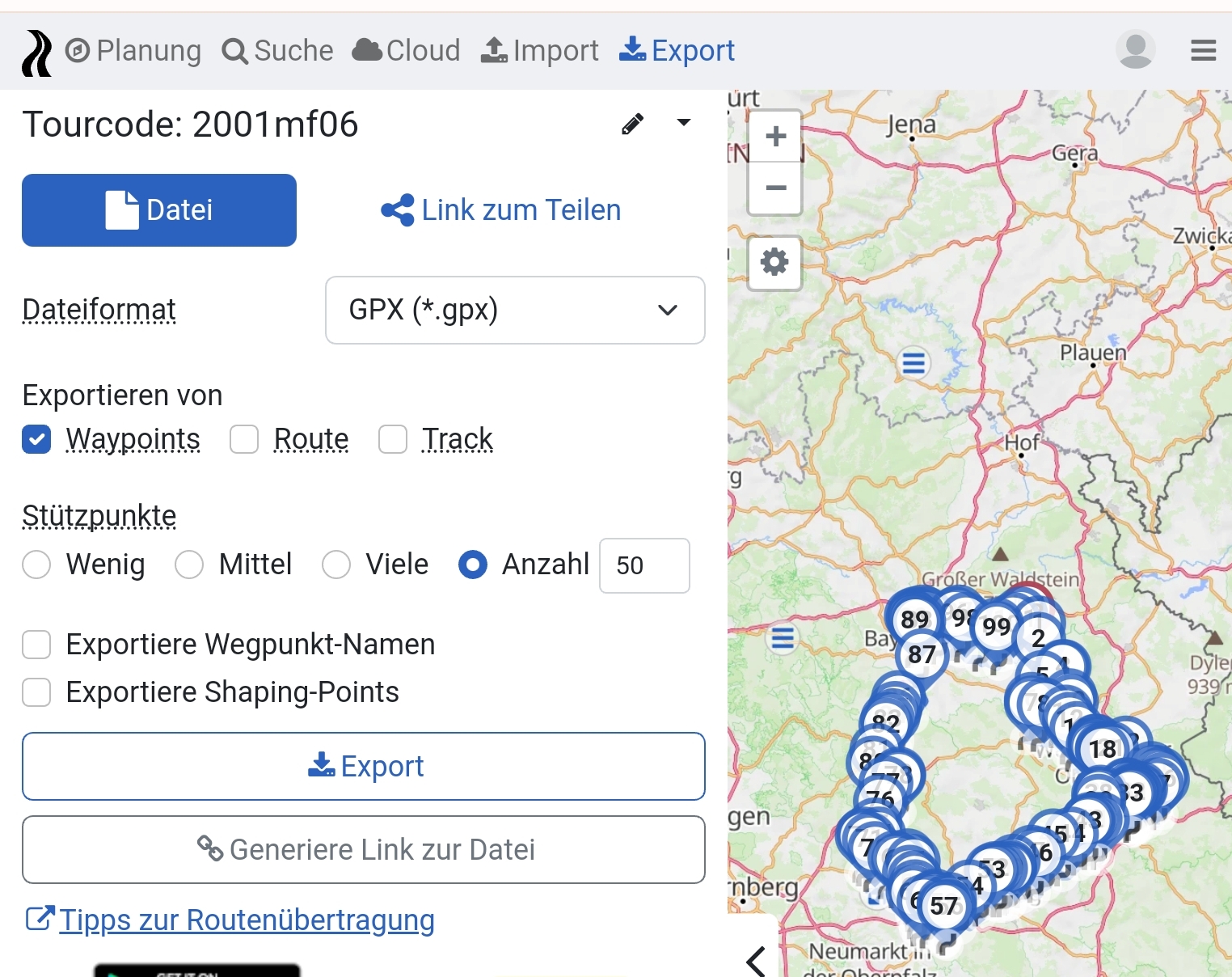Select the Mittel radio button
Screen dimensions: 1232x977
[x=189, y=565]
